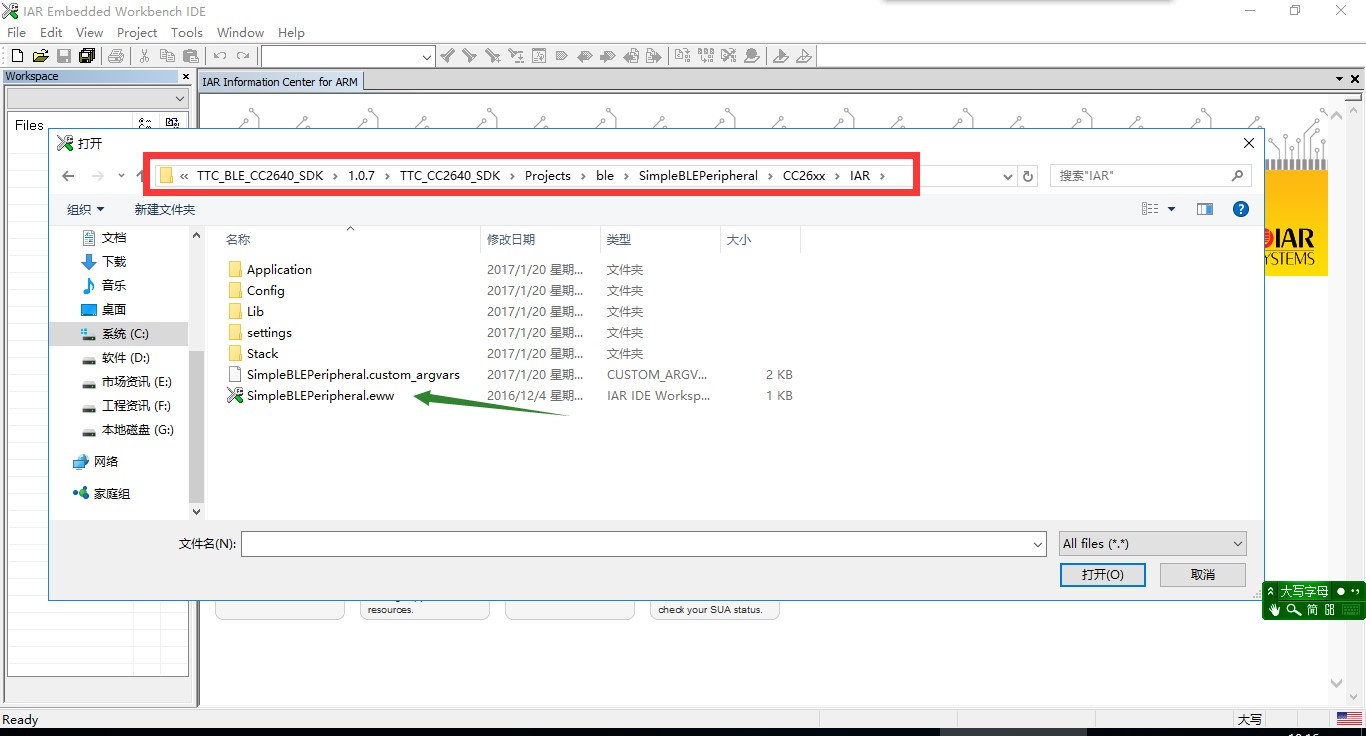The image size is (1366, 736).
Task: Expand the 文件名 filename dropdown arrow
Action: point(1038,544)
